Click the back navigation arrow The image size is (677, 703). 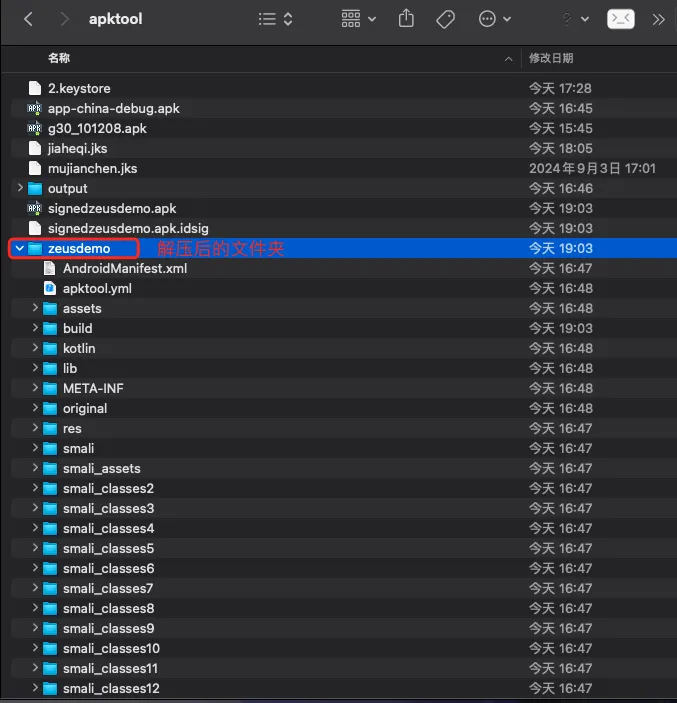point(28,19)
